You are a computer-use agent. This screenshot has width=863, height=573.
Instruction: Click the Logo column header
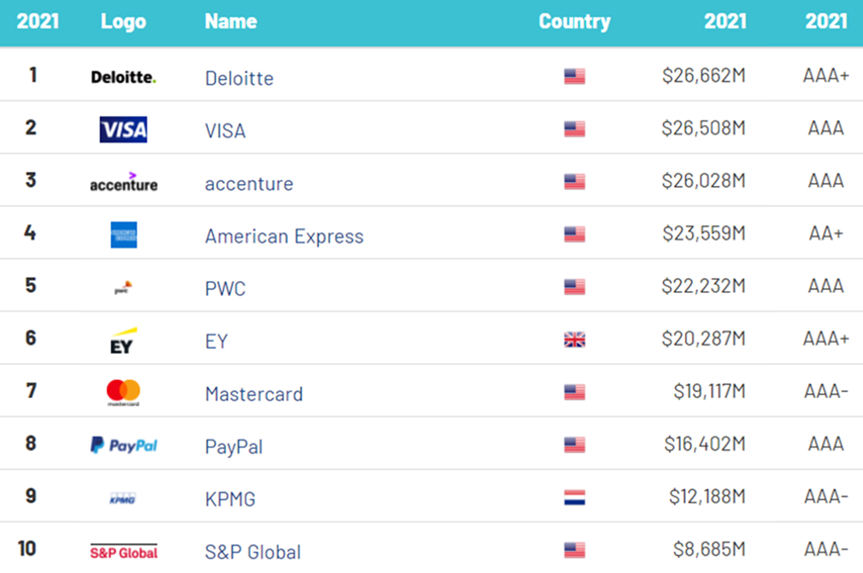pyautogui.click(x=123, y=21)
